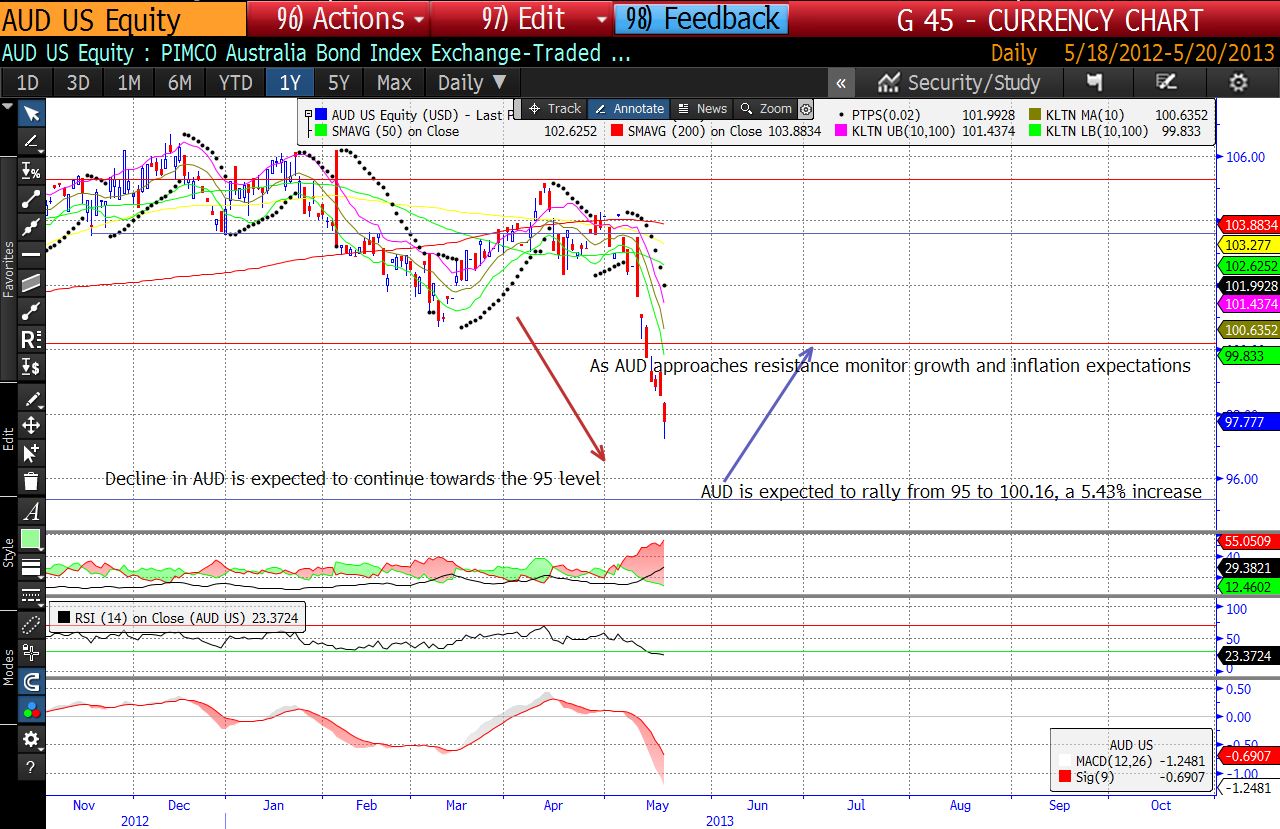Click the green SMAVG (50) legend swatch
This screenshot has height=829, width=1280.
tap(322, 131)
